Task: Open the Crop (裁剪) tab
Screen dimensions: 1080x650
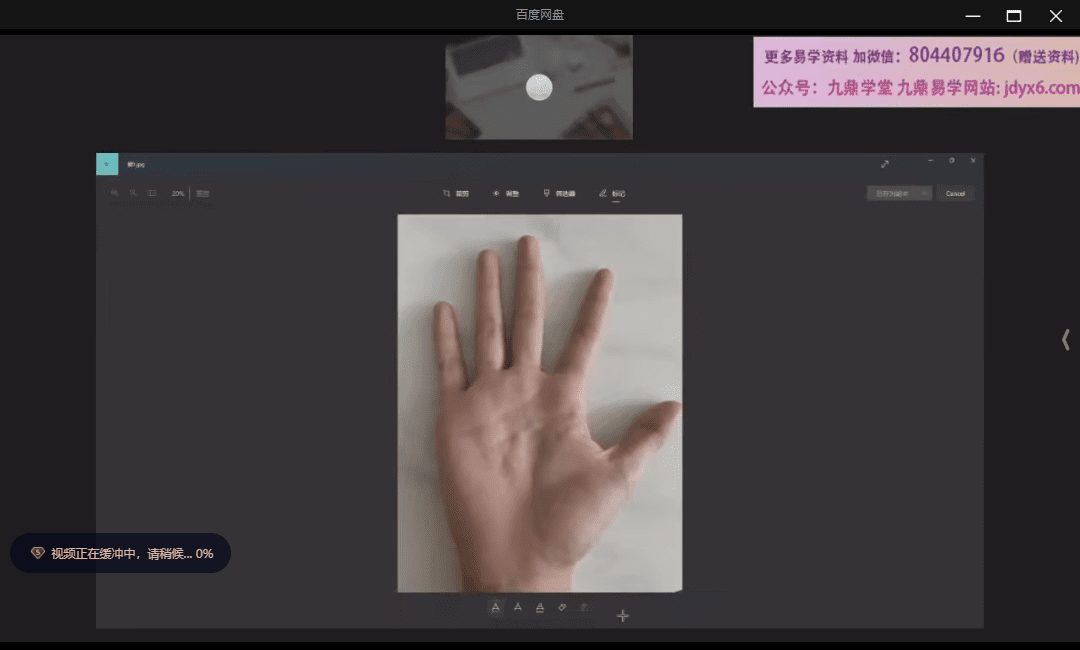Action: coord(456,194)
